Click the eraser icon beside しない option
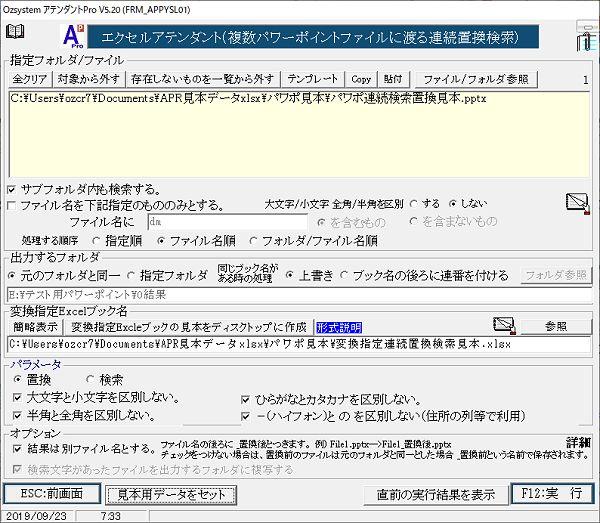Image resolution: width=600 pixels, height=523 pixels. pos(578,204)
